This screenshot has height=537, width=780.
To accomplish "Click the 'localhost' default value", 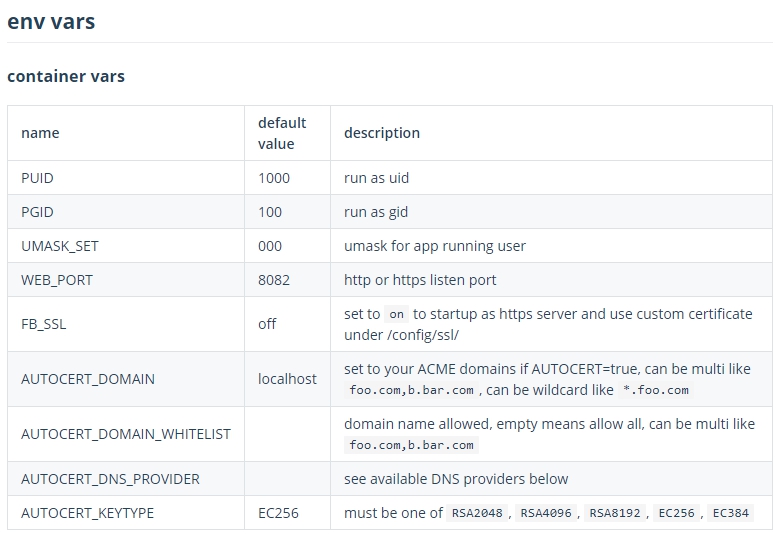I will pyautogui.click(x=287, y=379).
